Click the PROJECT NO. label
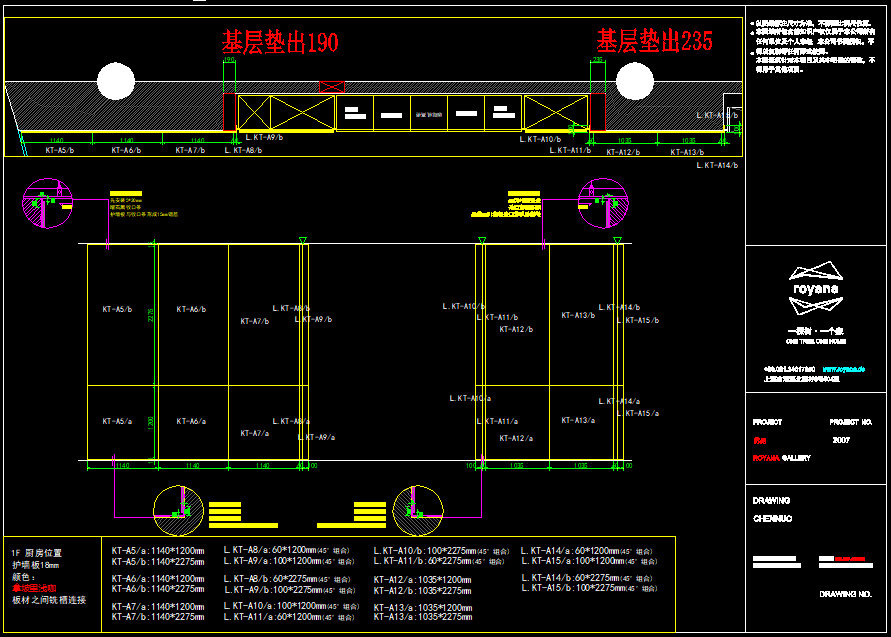Viewport: 891px width, 637px height. point(850,422)
